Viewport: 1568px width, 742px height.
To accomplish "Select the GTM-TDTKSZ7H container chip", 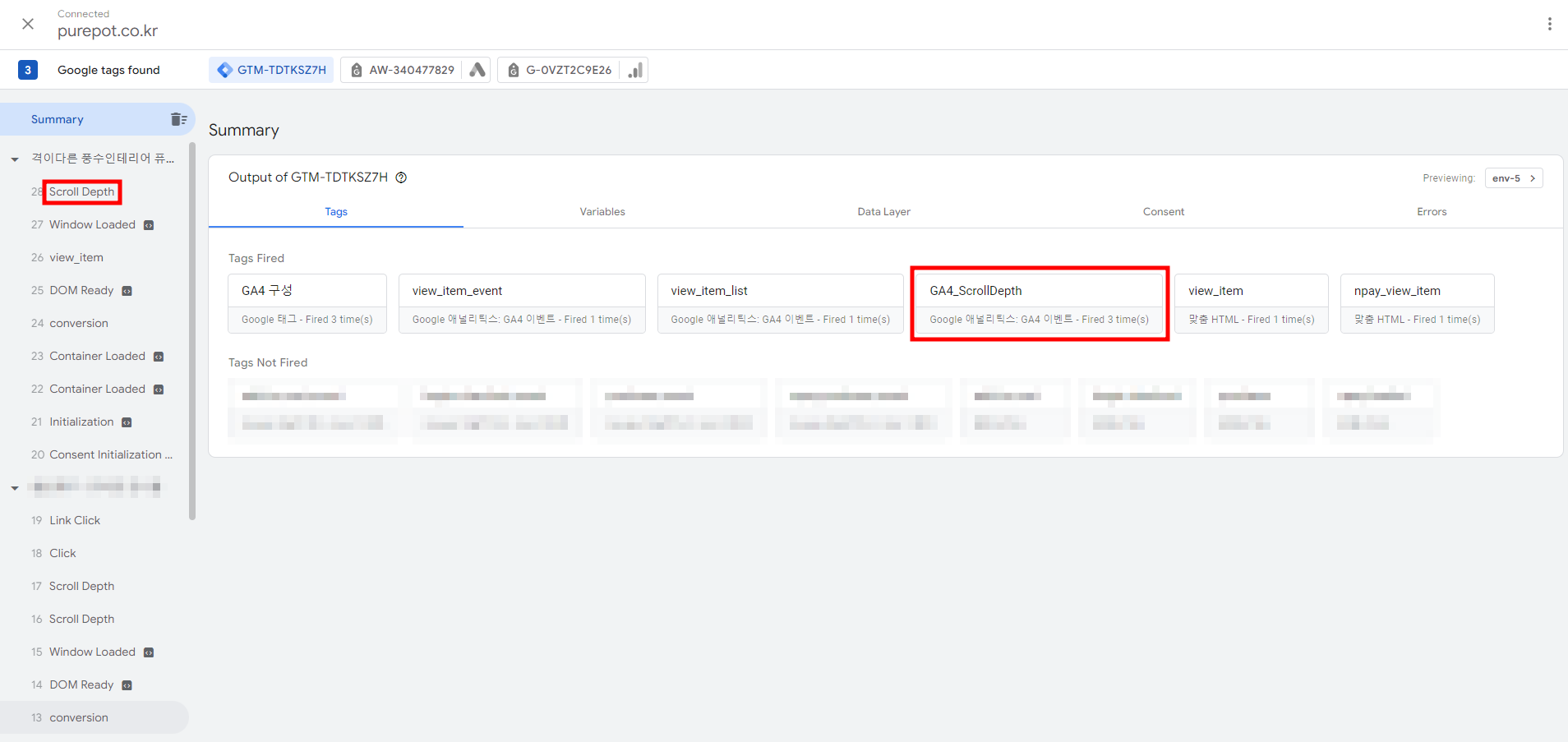I will point(272,70).
